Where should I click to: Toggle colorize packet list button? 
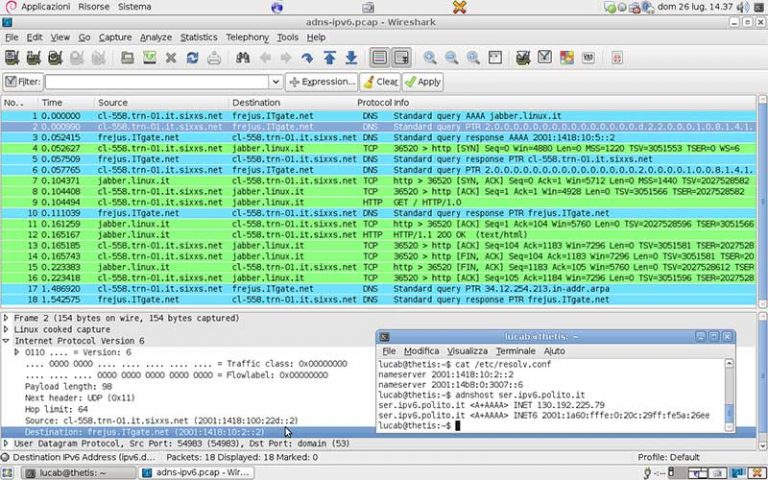pos(380,58)
